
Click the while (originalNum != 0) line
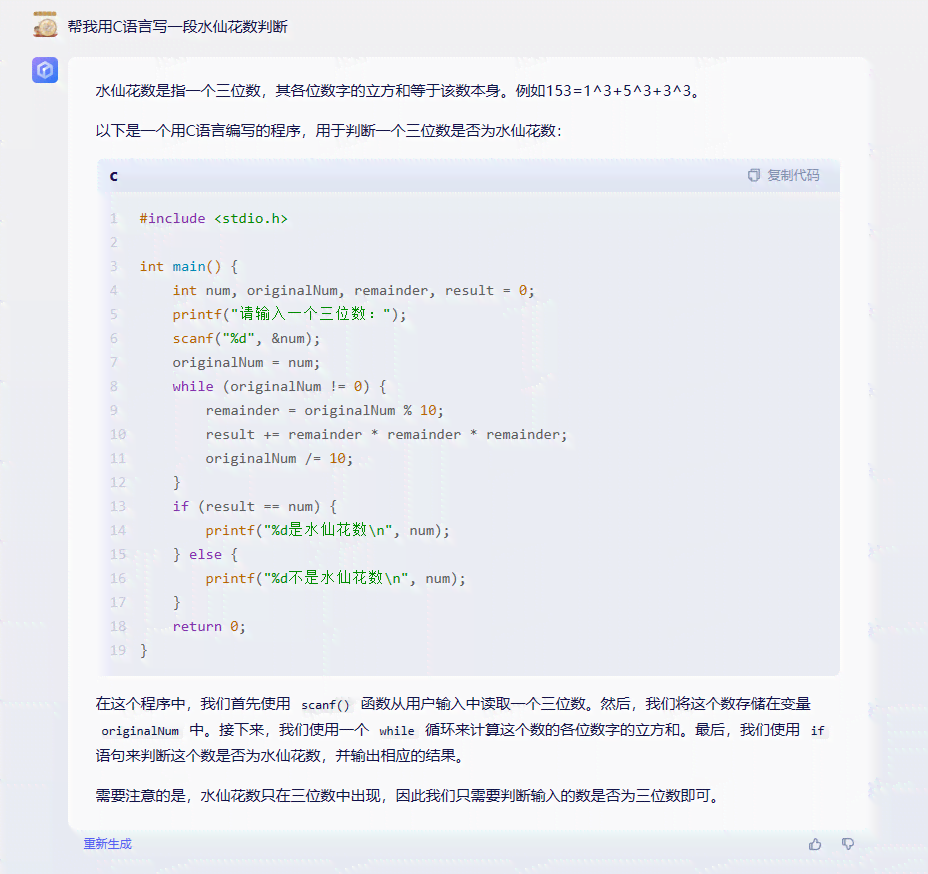point(279,386)
